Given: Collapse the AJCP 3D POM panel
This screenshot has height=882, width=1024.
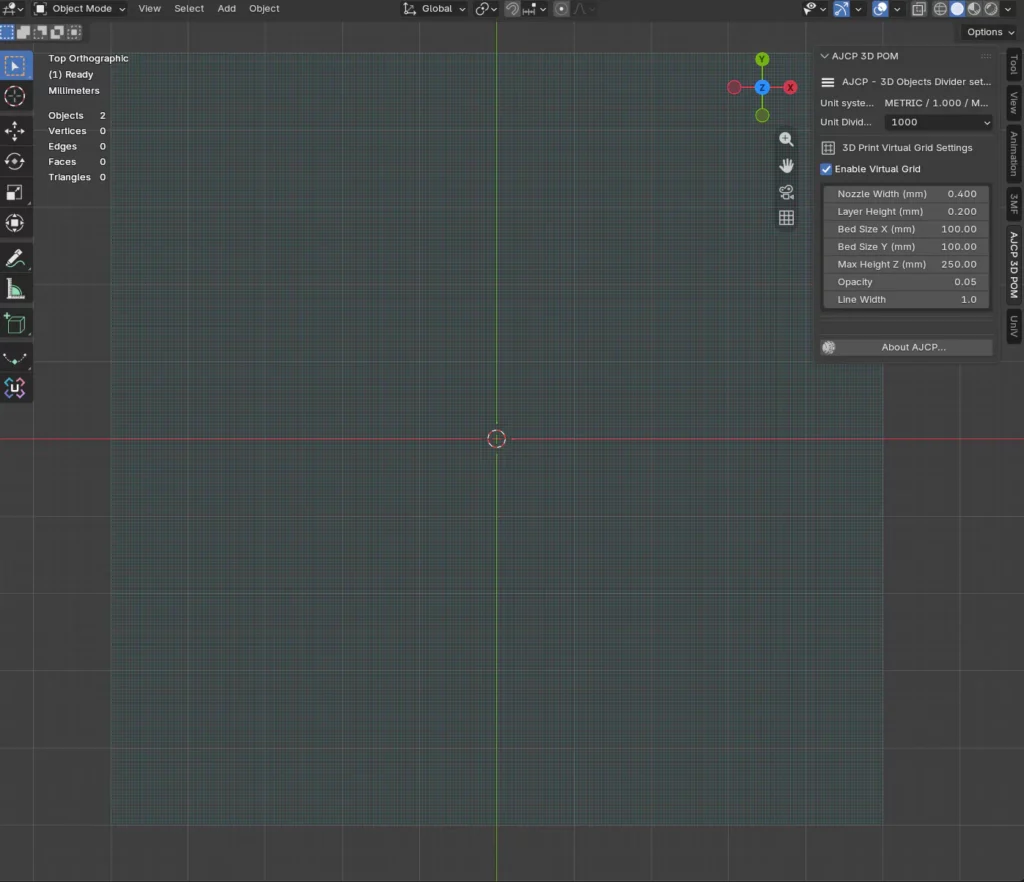Looking at the screenshot, I should pos(824,56).
